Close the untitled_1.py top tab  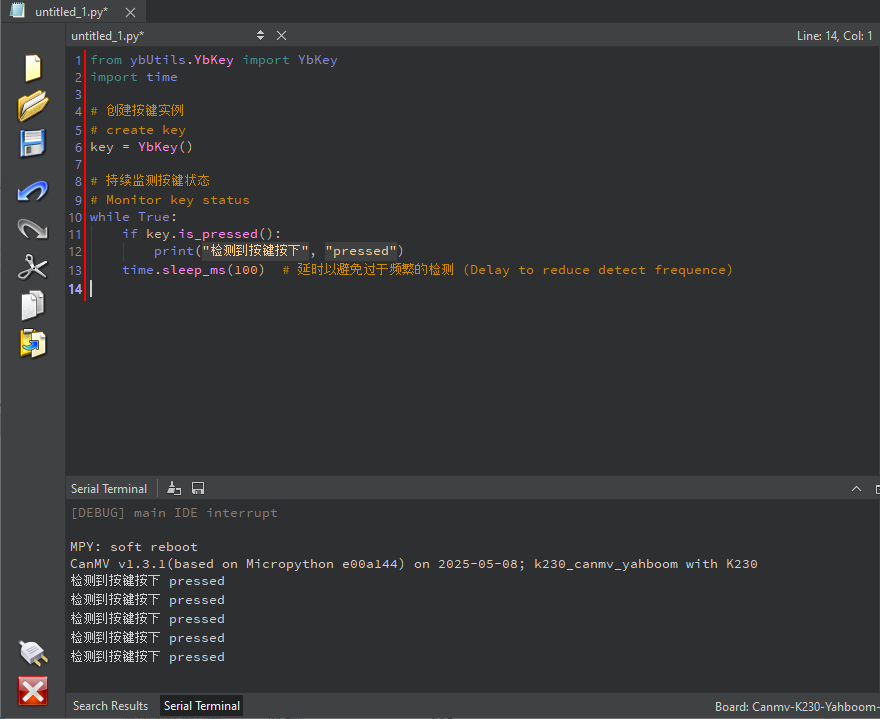click(130, 12)
